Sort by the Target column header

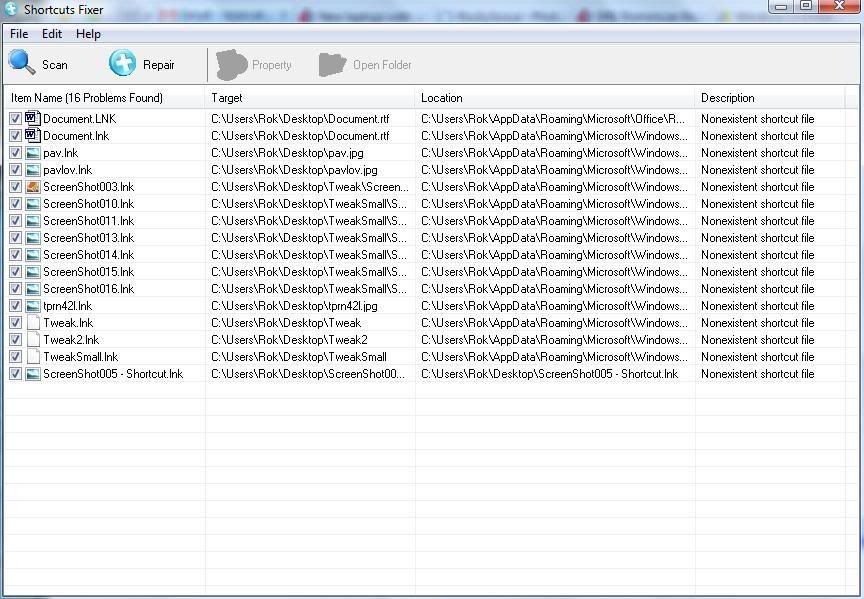[x=310, y=98]
